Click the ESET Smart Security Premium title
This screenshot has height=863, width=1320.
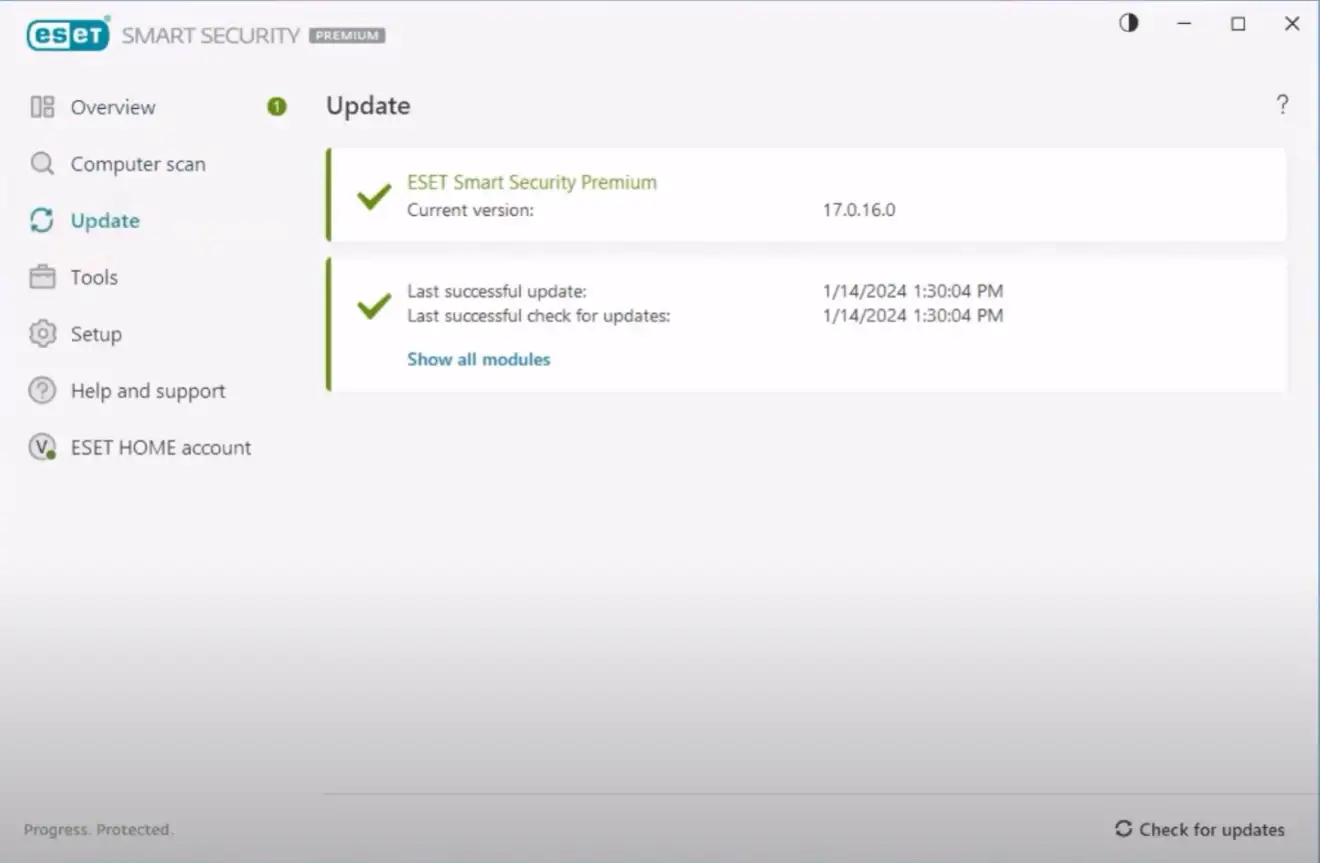click(x=532, y=182)
